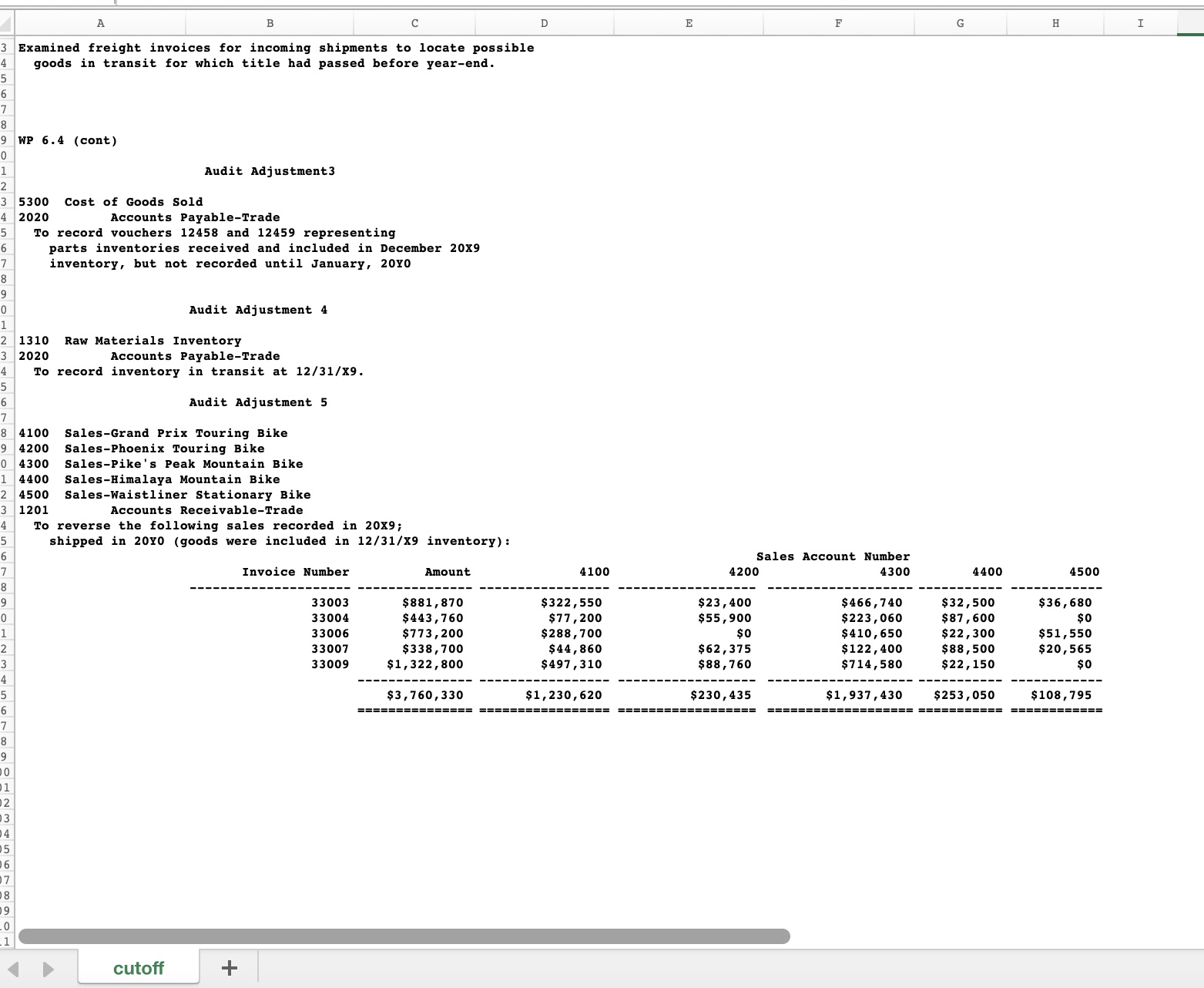Select column C header

(x=414, y=22)
